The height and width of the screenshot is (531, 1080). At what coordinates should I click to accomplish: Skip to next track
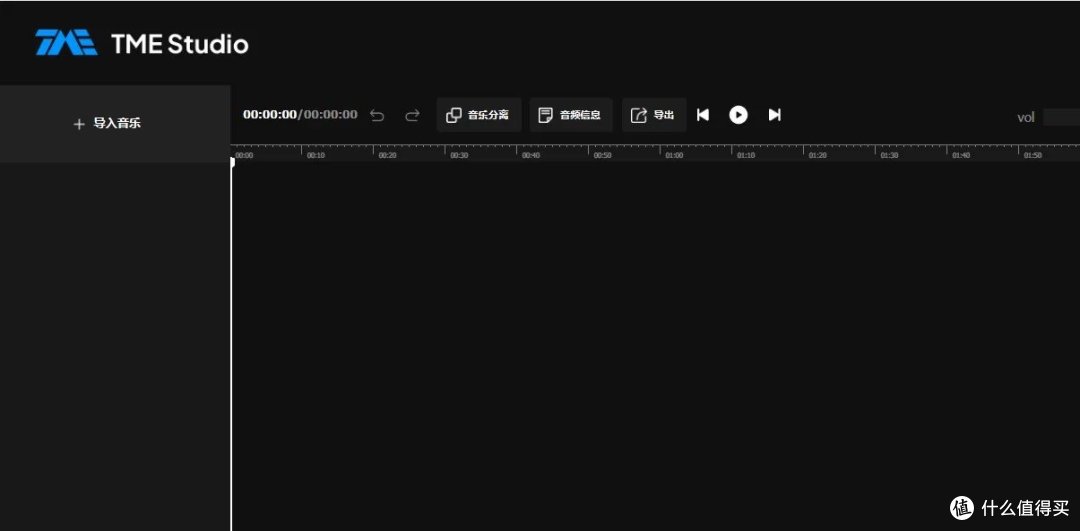pos(774,115)
